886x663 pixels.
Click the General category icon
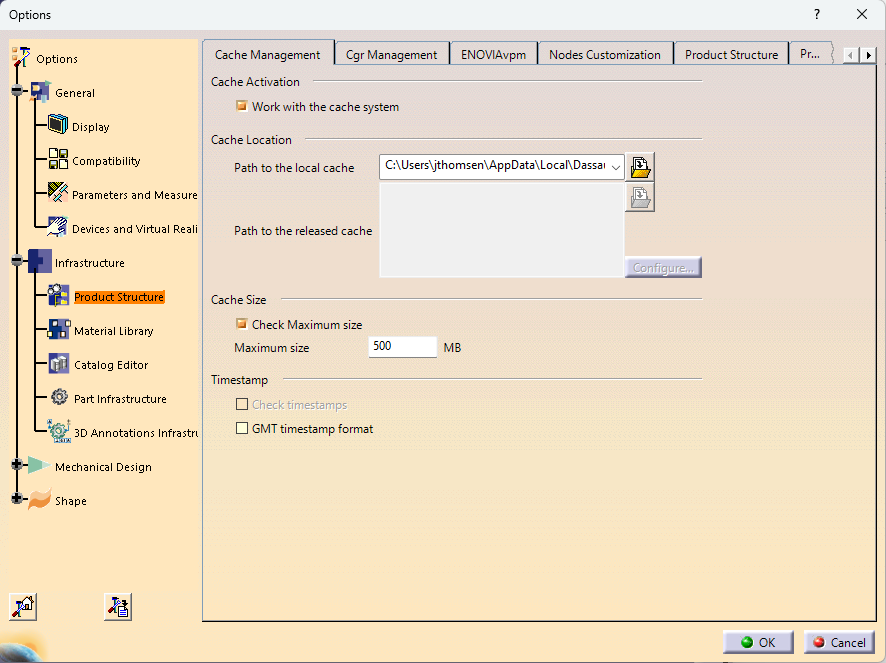[40, 92]
